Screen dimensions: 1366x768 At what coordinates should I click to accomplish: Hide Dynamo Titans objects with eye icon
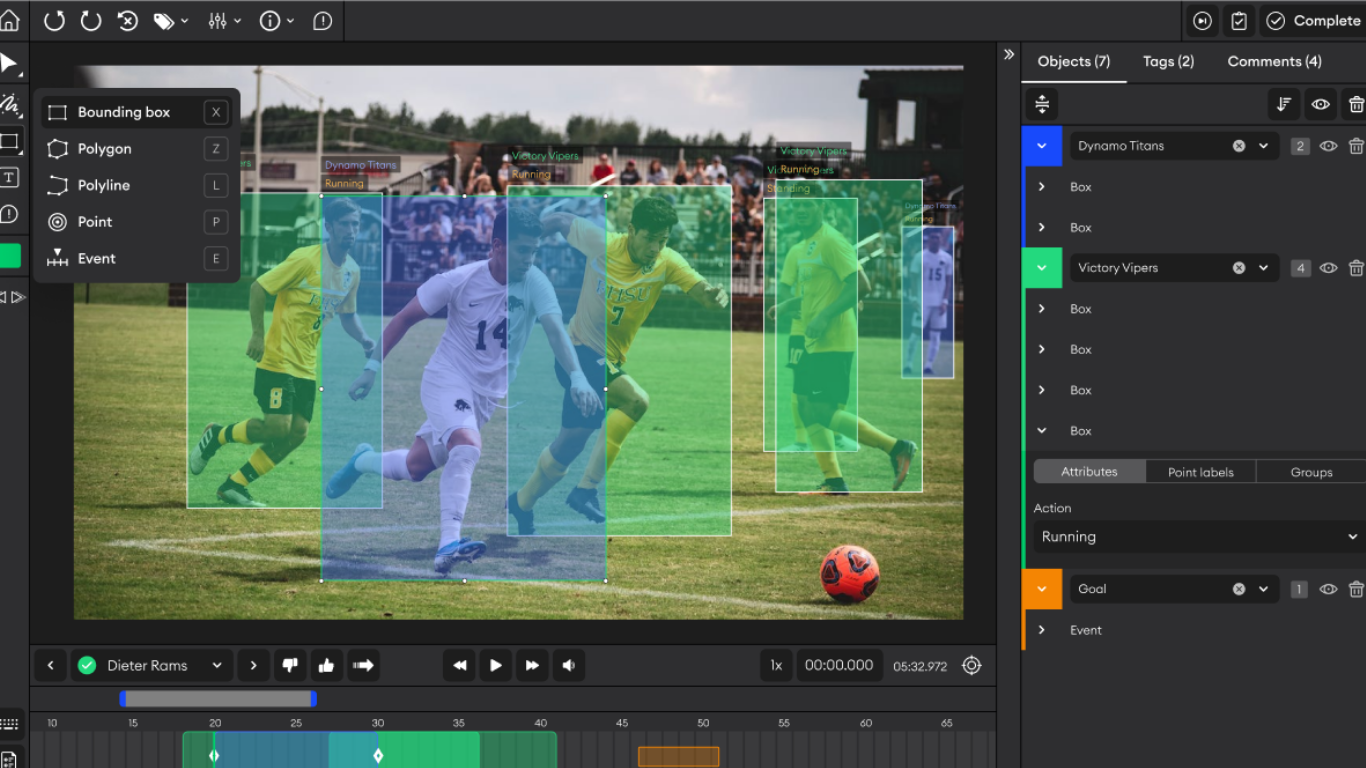(x=1328, y=146)
